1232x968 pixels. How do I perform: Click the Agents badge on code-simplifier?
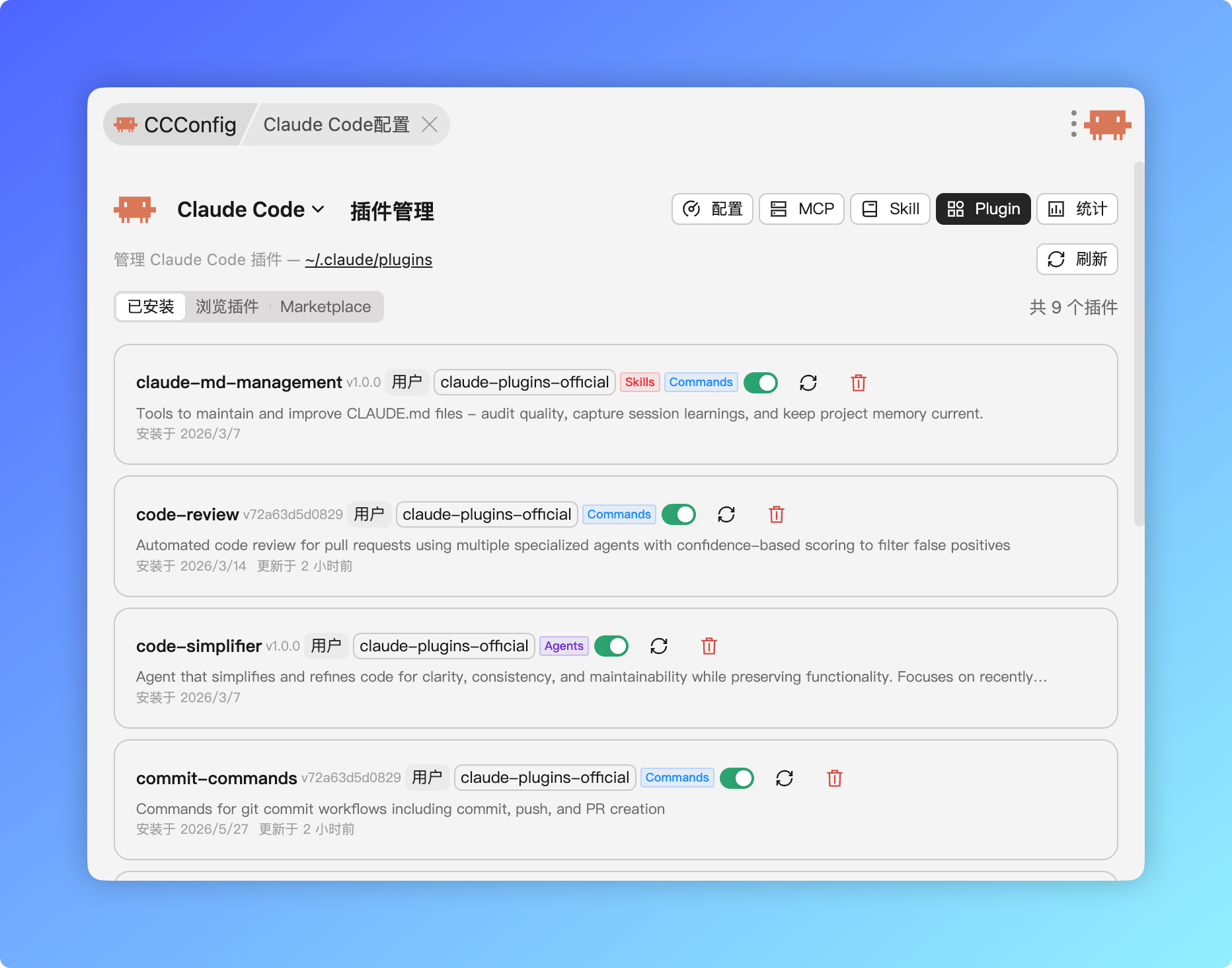pos(564,646)
